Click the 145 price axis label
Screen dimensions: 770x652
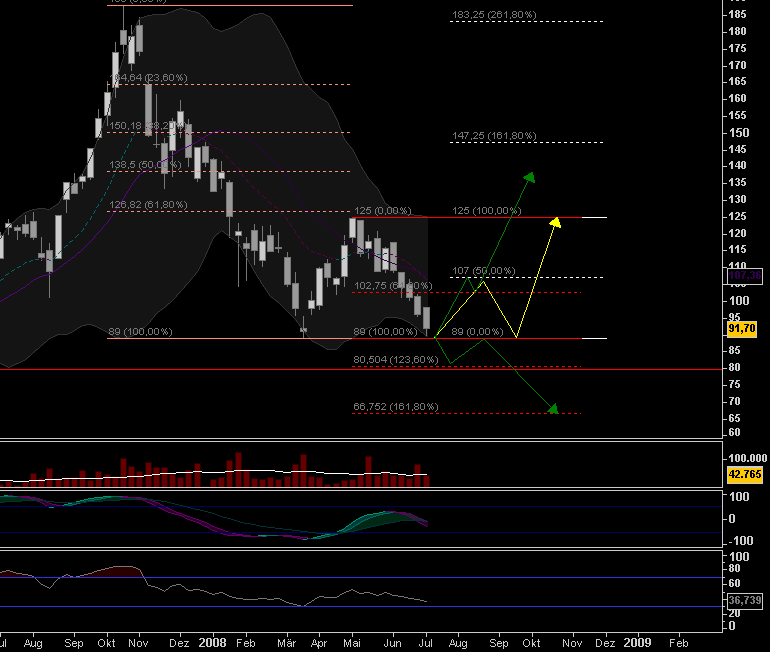point(737,149)
